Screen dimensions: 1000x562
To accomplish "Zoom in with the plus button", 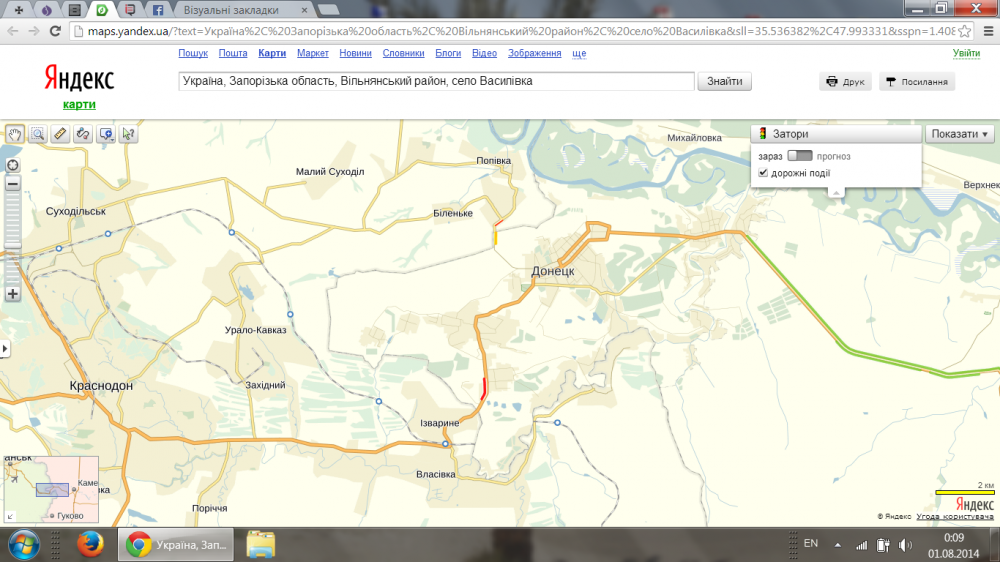I will pos(12,294).
